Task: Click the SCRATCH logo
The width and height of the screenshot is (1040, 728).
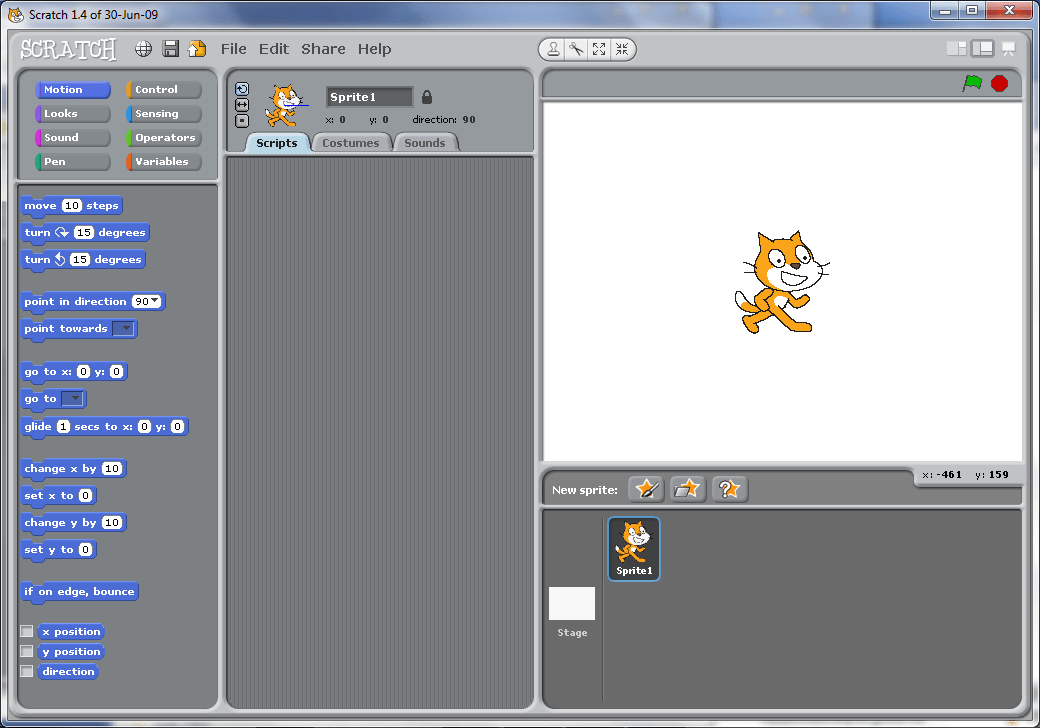Action: pos(68,49)
